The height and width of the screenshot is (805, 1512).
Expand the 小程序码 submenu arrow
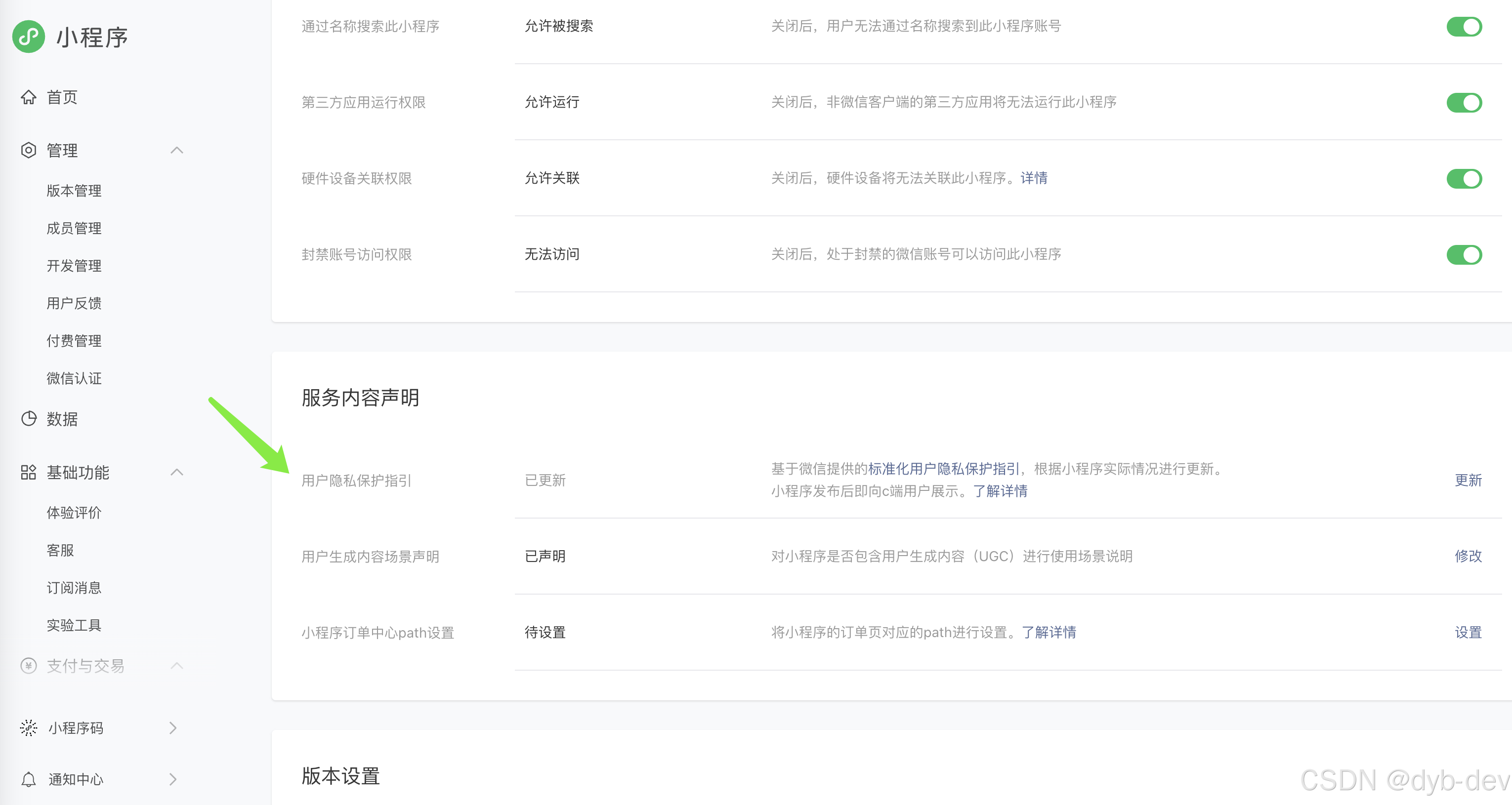172,728
